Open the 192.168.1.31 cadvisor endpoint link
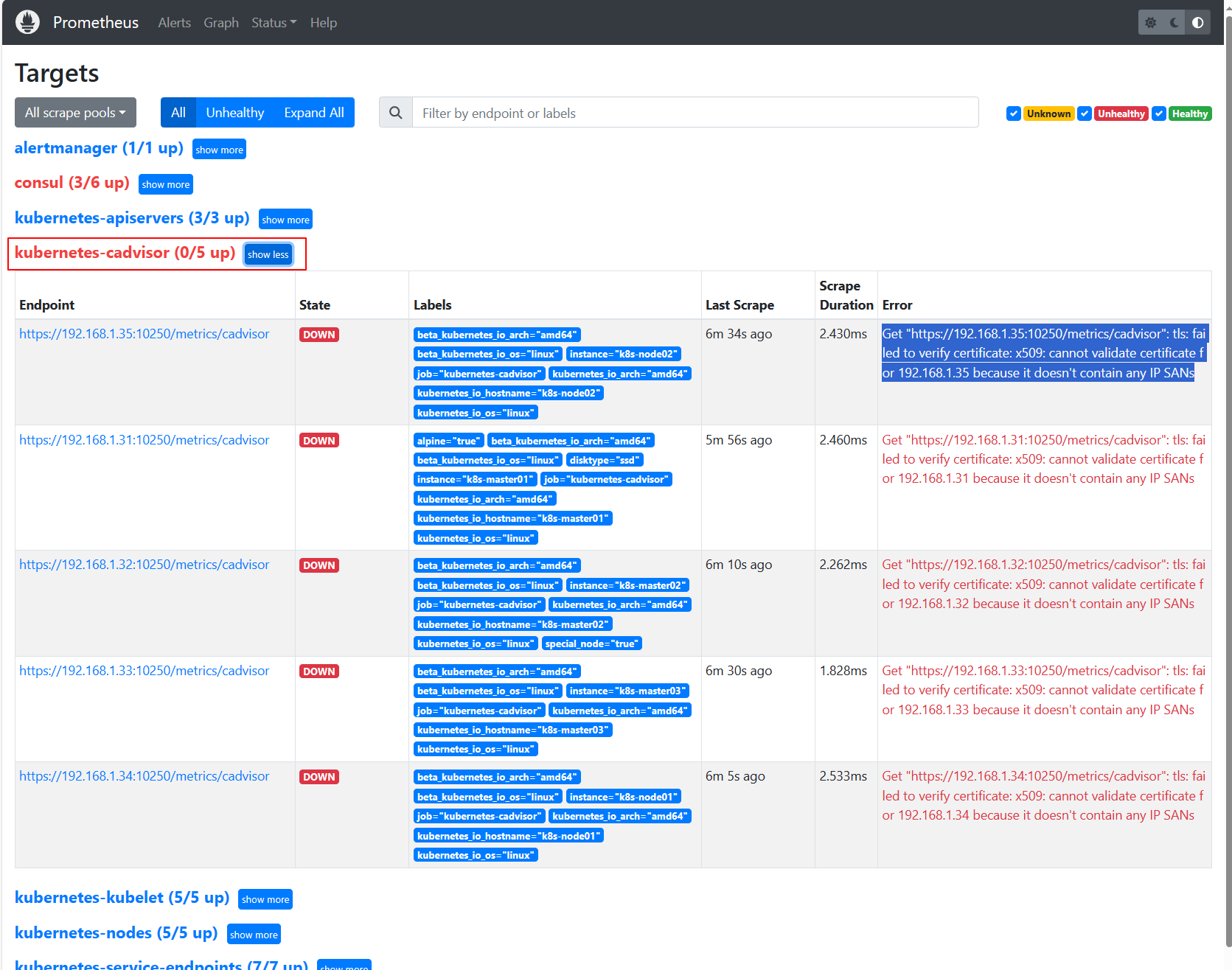The image size is (1232, 970). (145, 440)
